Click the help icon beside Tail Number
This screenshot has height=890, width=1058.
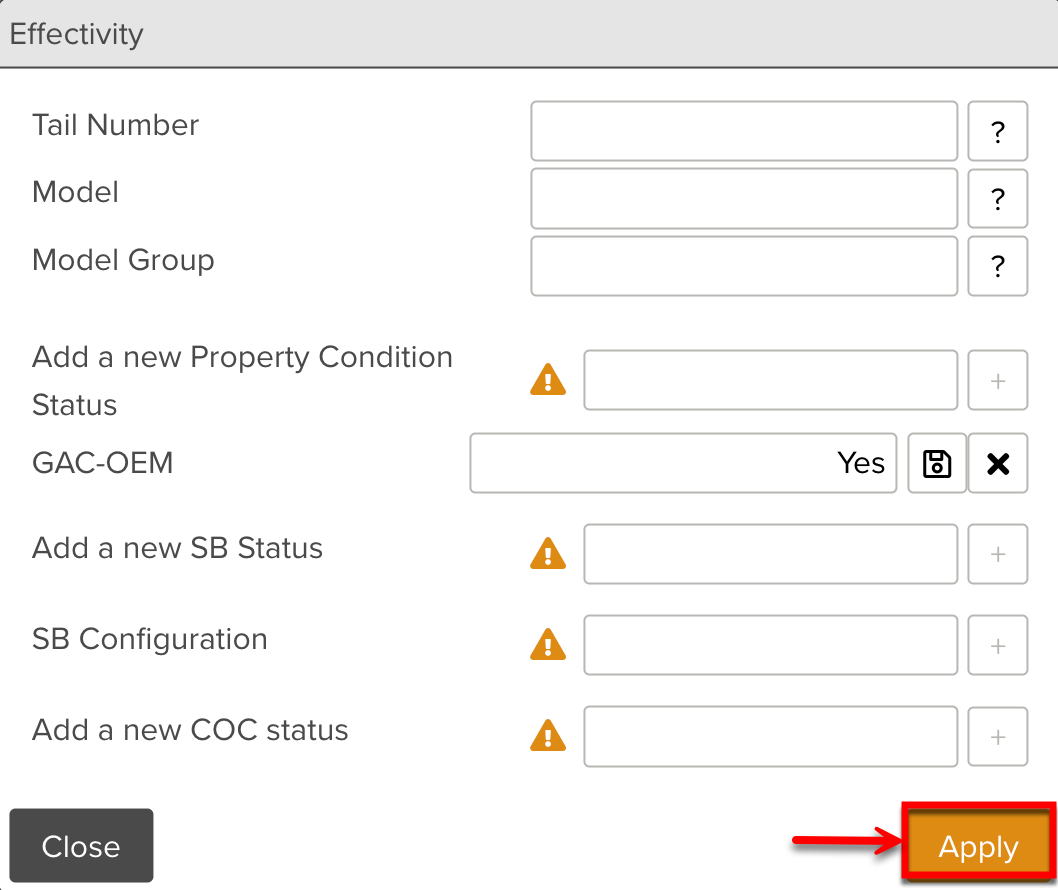pos(997,131)
